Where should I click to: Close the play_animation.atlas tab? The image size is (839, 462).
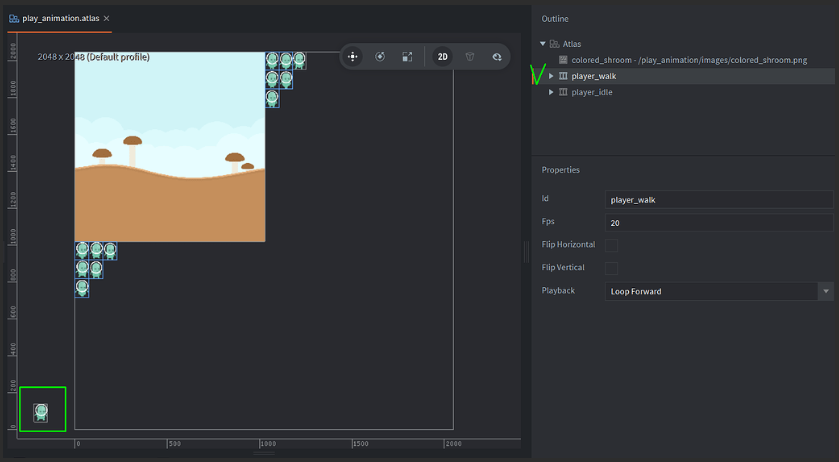[x=106, y=19]
